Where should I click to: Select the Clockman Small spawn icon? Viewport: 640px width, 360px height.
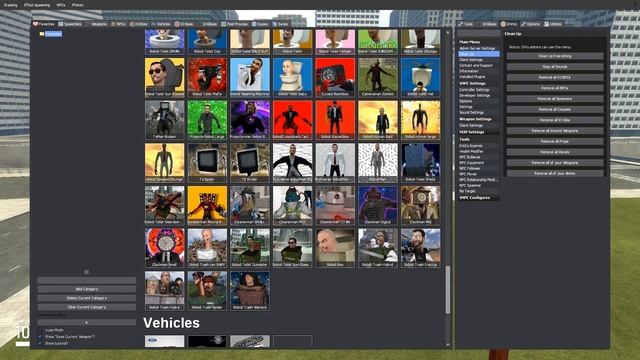164,248
